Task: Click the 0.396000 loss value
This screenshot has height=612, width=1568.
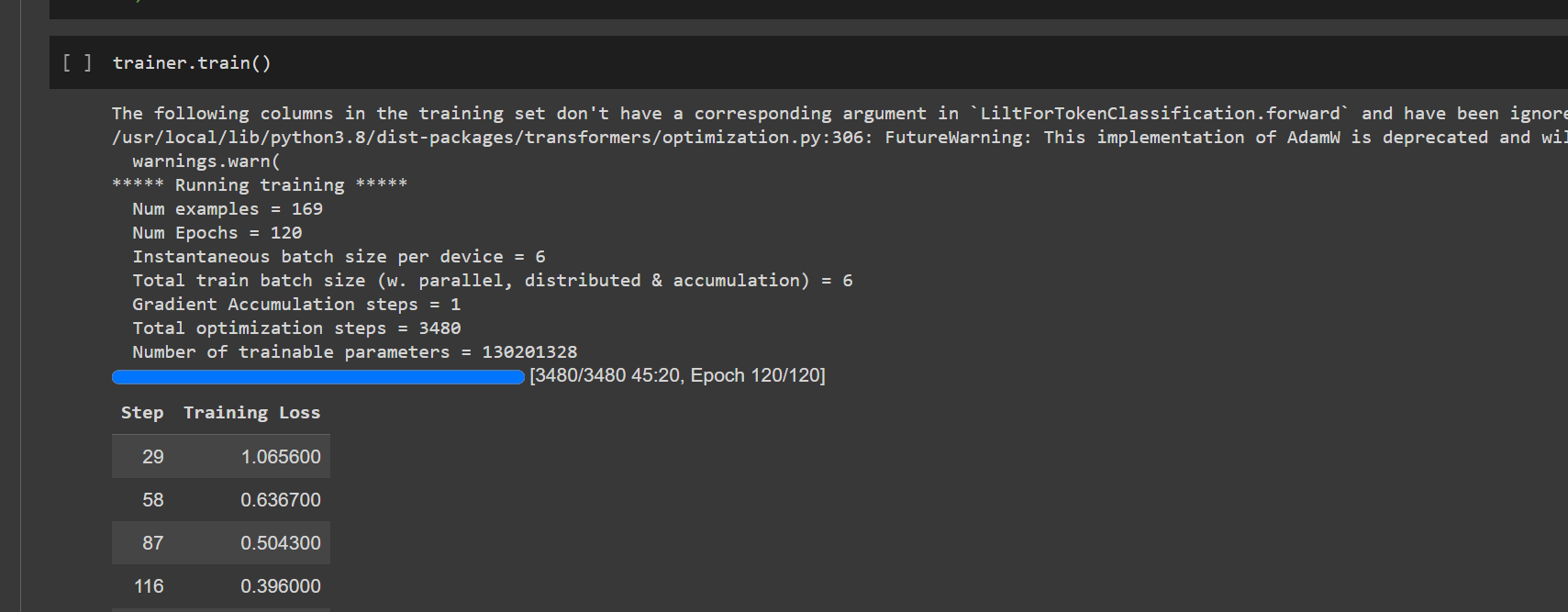Action: click(x=280, y=586)
